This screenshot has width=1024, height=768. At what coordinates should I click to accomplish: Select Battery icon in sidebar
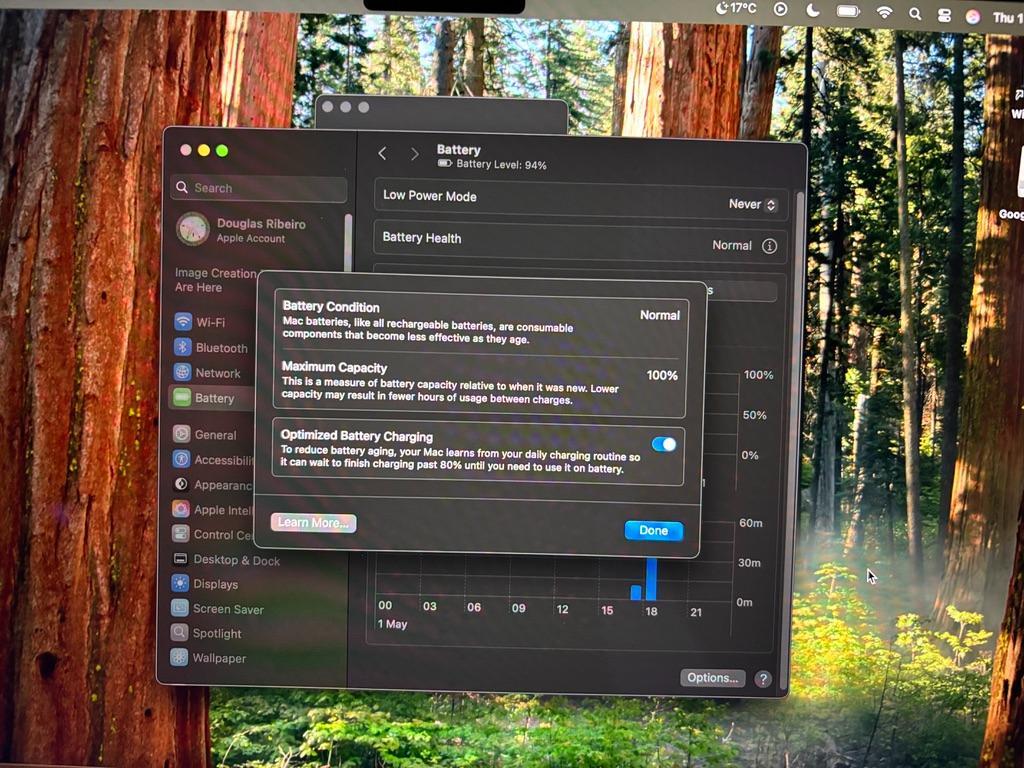182,397
